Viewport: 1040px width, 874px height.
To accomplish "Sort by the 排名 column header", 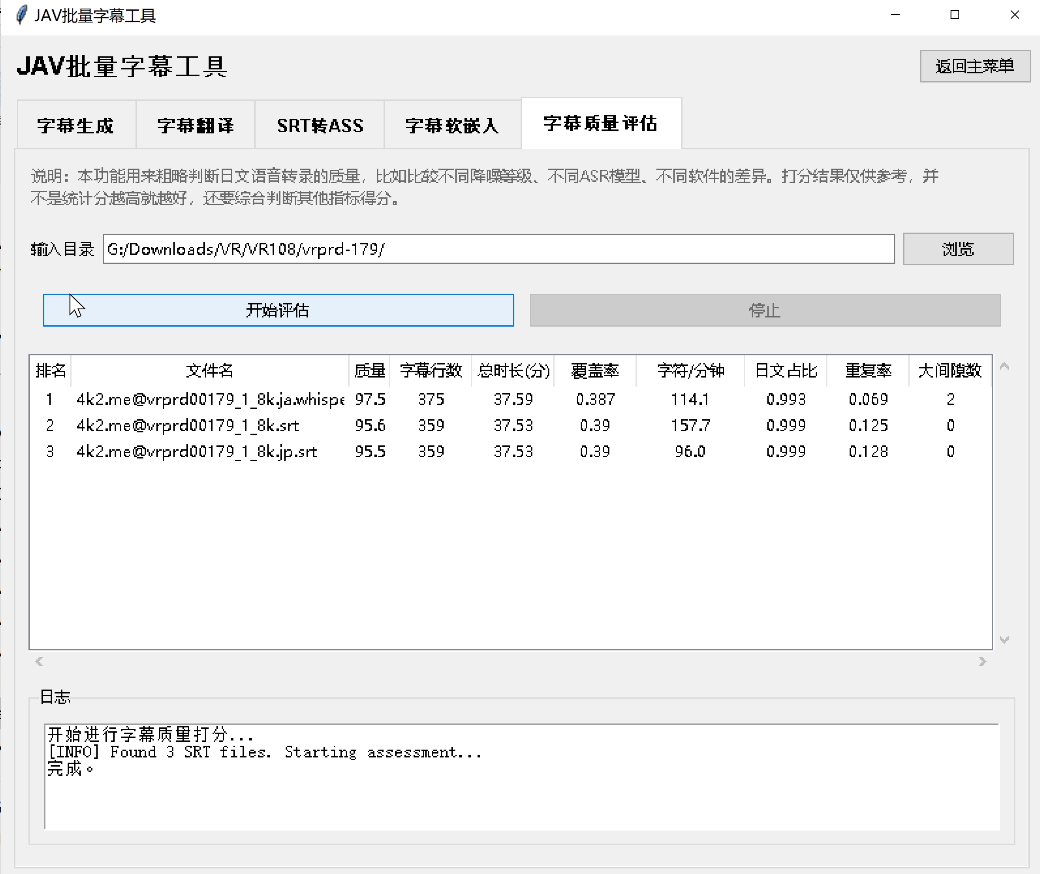I will [50, 371].
